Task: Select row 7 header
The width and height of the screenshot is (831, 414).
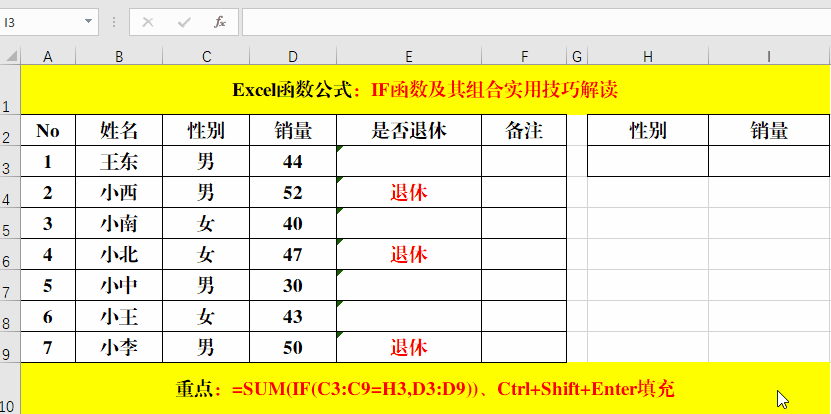Action: click(10, 285)
